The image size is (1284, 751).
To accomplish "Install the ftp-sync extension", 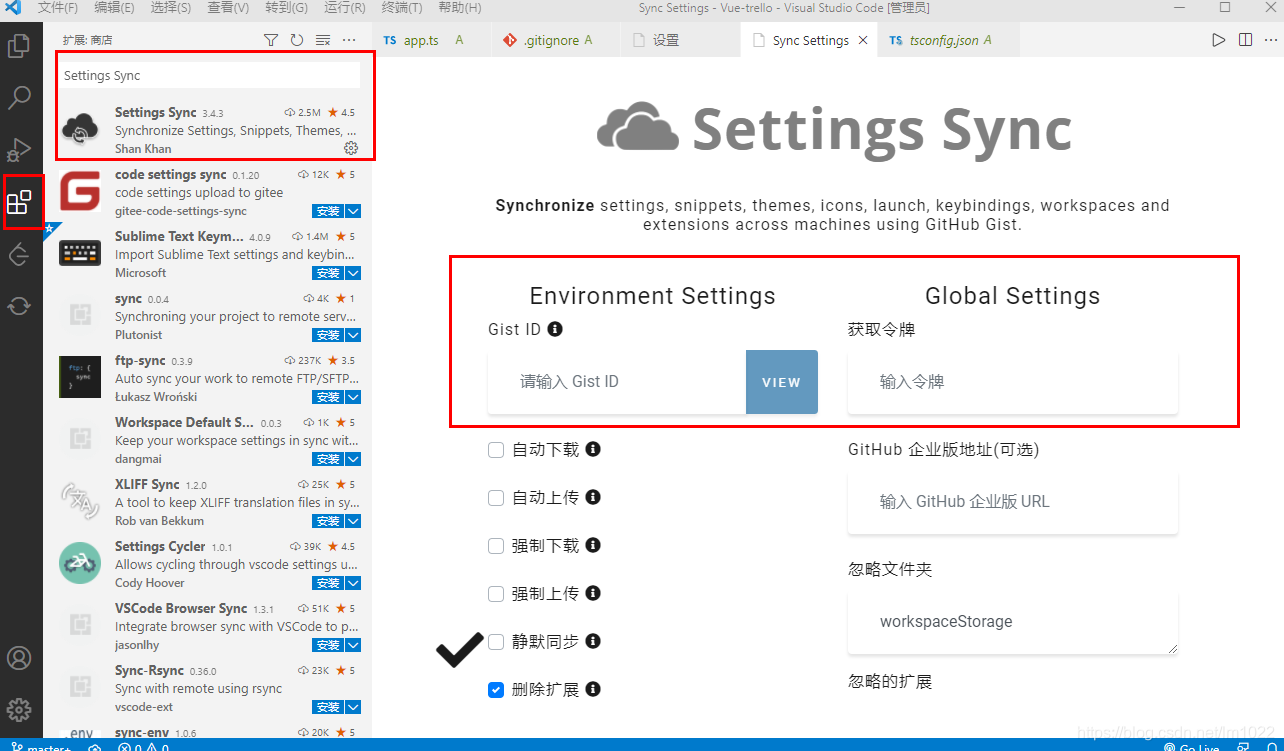I will click(328, 397).
